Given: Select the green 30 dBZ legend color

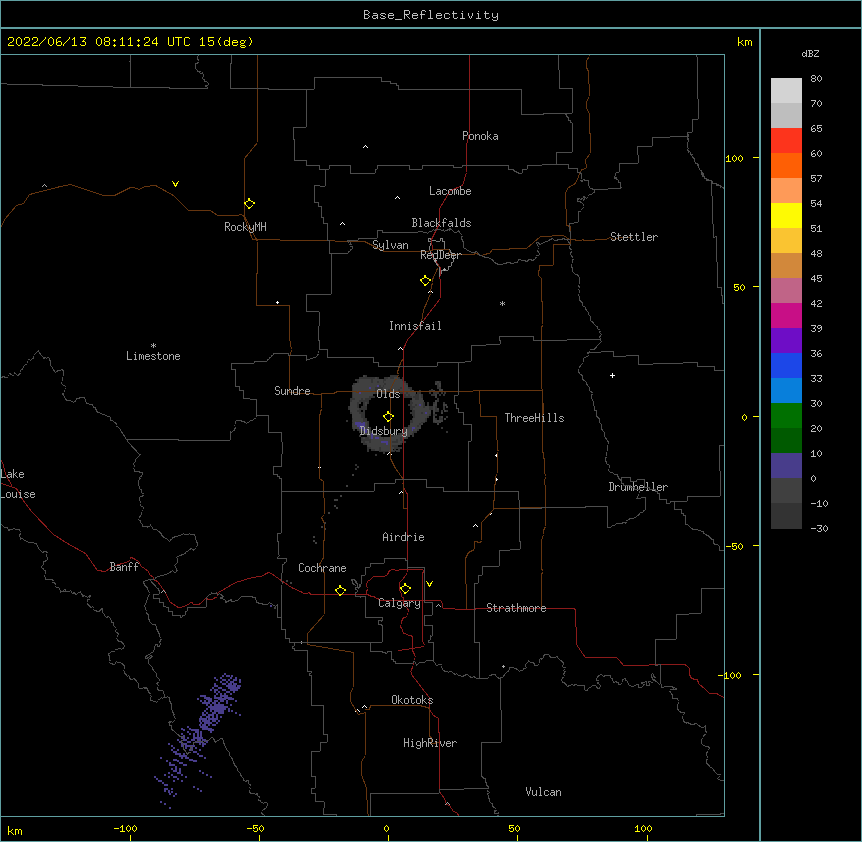Looking at the screenshot, I should pos(786,416).
